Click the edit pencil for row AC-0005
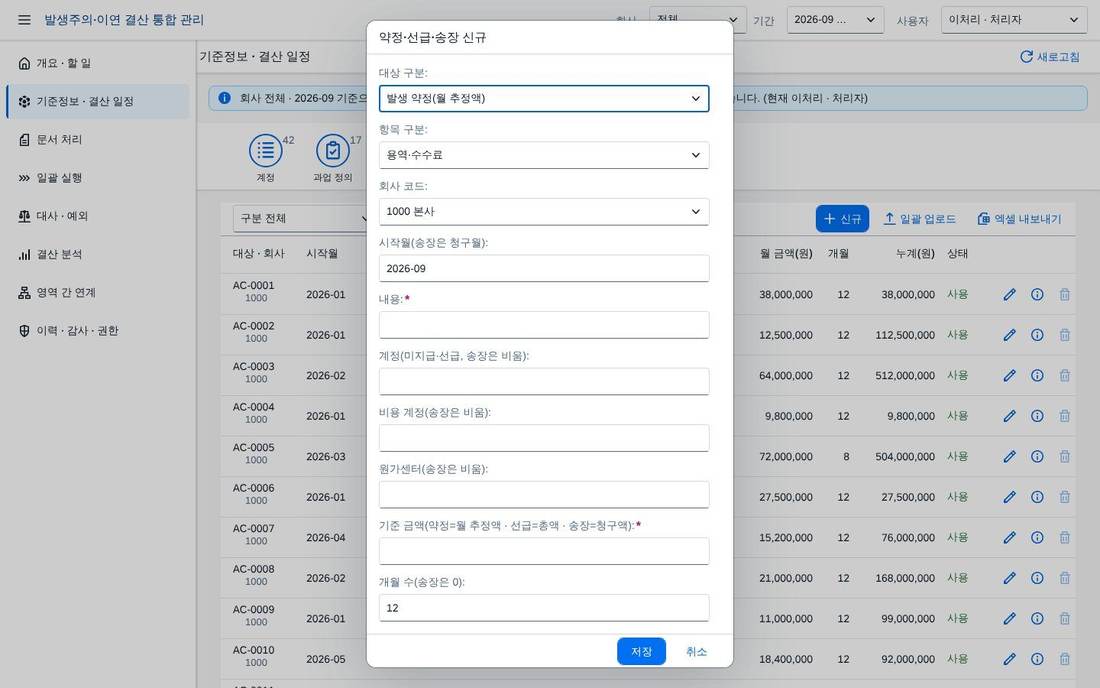The width and height of the screenshot is (1100, 688). 1010,457
